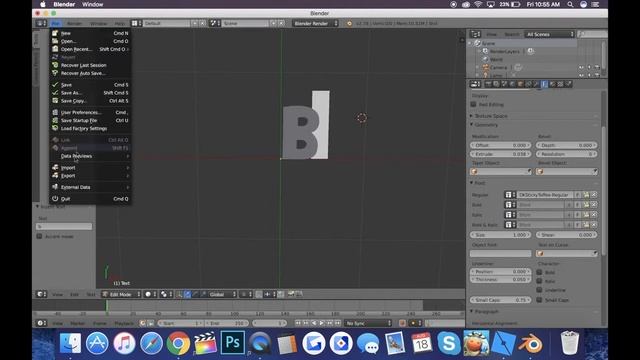Toggle the Accent checkbox in tool panel
Viewport: 640px width, 360px height.
(40, 236)
